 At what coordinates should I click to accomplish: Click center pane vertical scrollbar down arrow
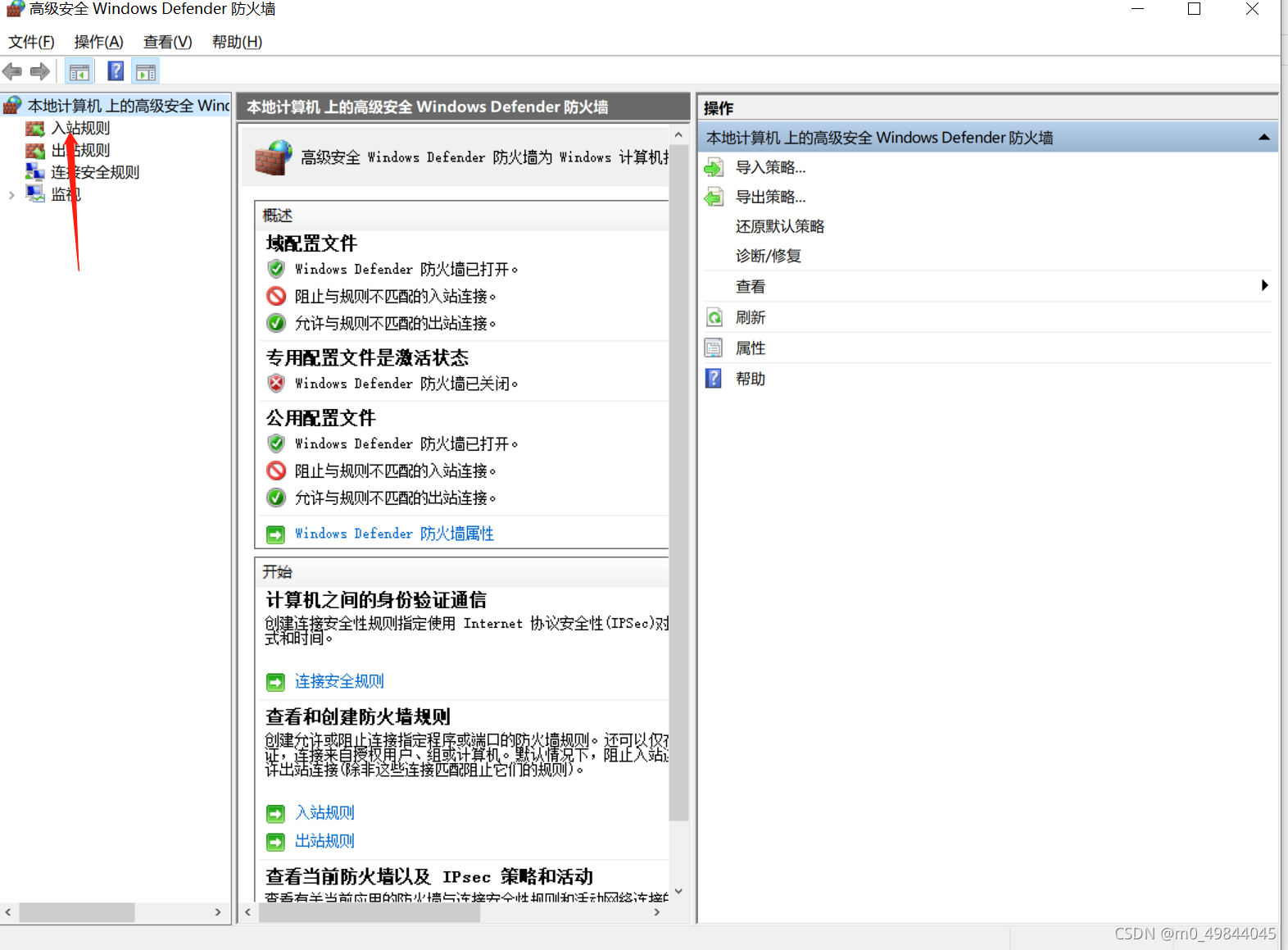tap(678, 891)
